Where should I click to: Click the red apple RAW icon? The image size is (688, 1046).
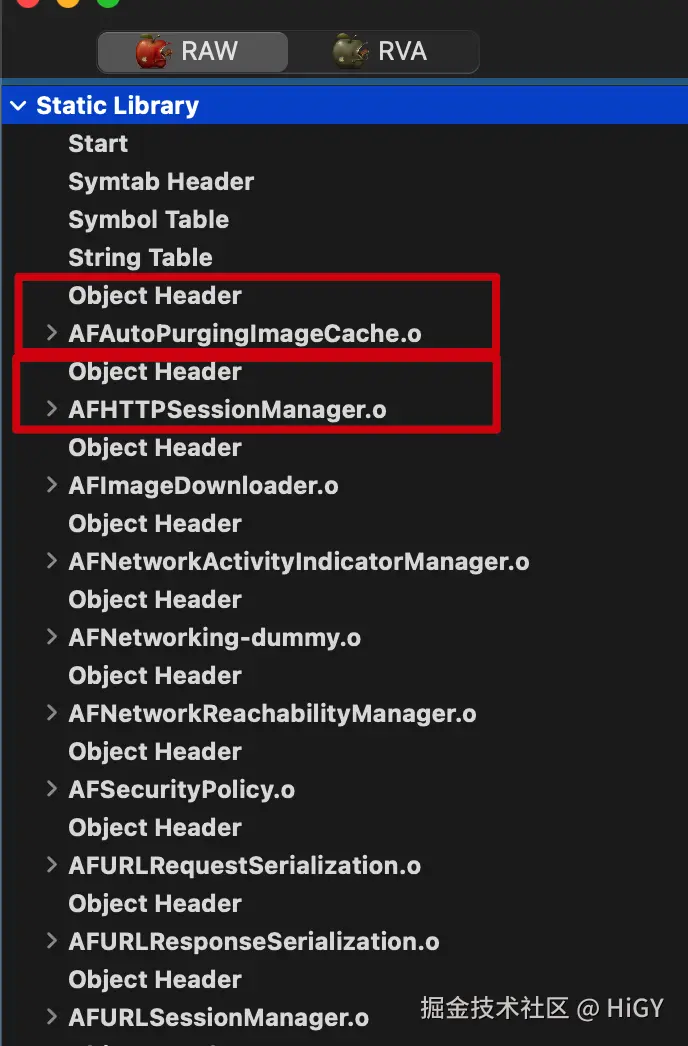point(154,52)
